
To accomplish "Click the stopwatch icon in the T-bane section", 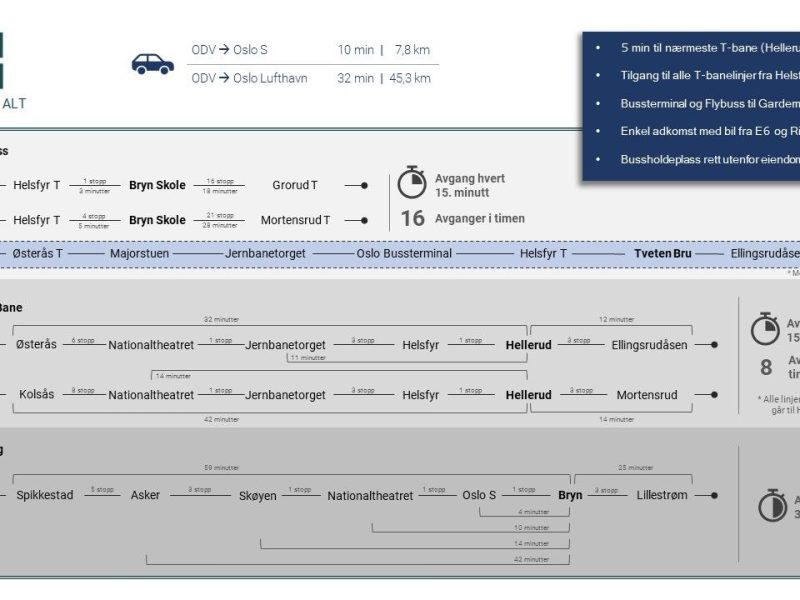I will tap(765, 329).
